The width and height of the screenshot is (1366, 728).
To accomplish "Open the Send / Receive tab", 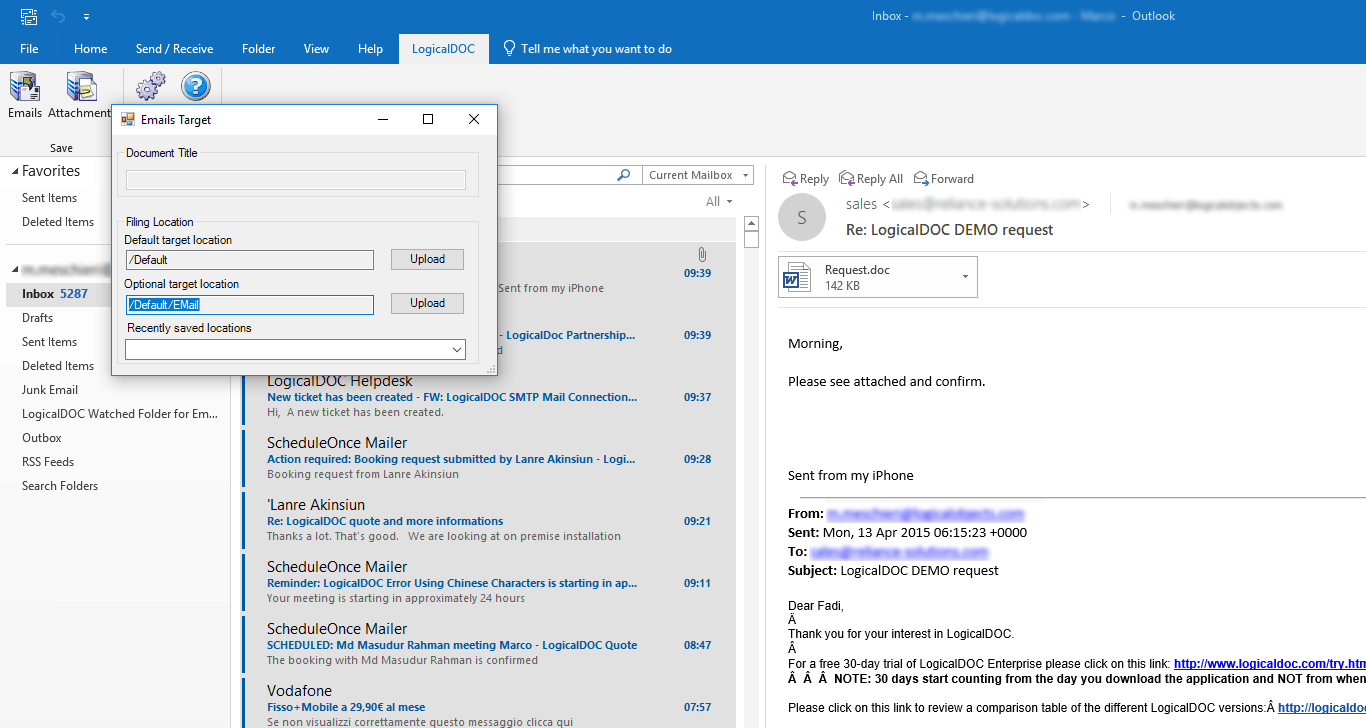I will (x=174, y=49).
